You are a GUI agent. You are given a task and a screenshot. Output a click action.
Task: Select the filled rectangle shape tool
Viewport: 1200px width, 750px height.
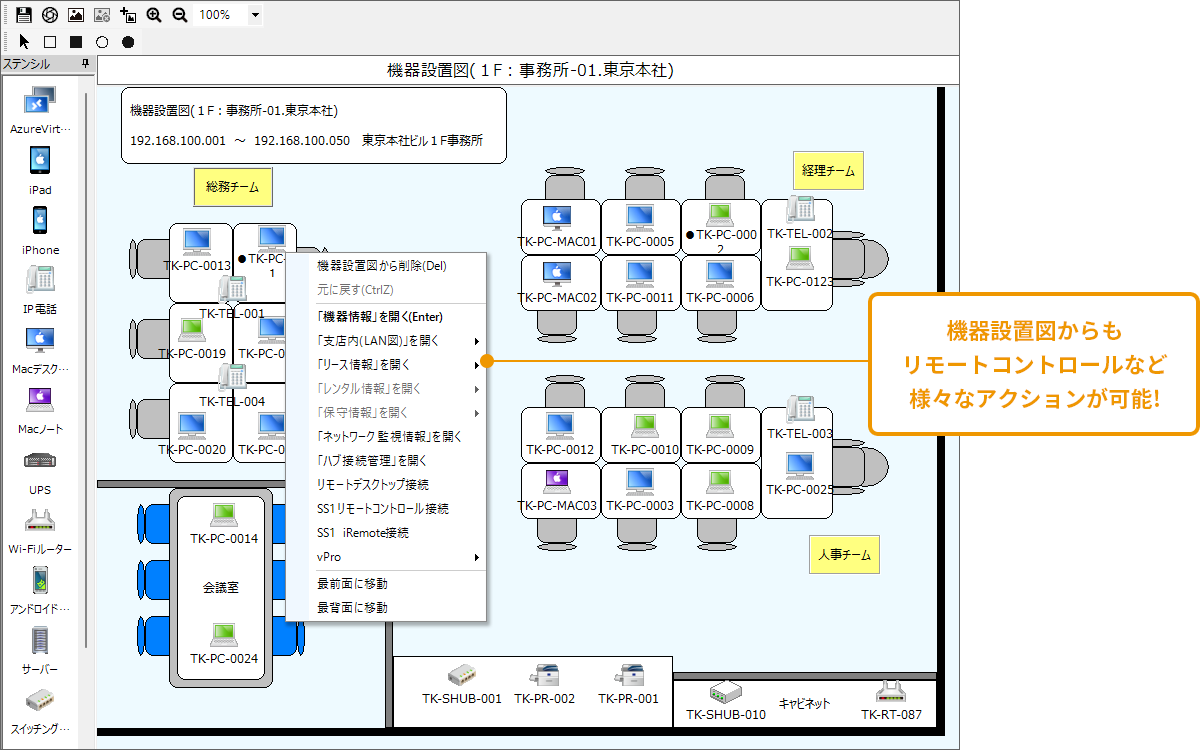click(x=75, y=42)
